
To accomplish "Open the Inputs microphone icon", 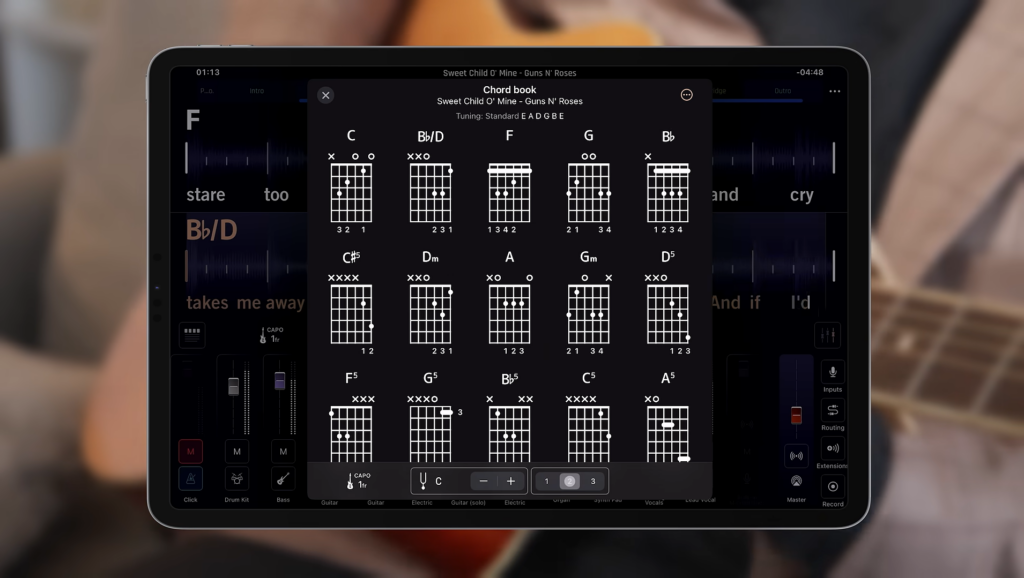I will click(833, 372).
